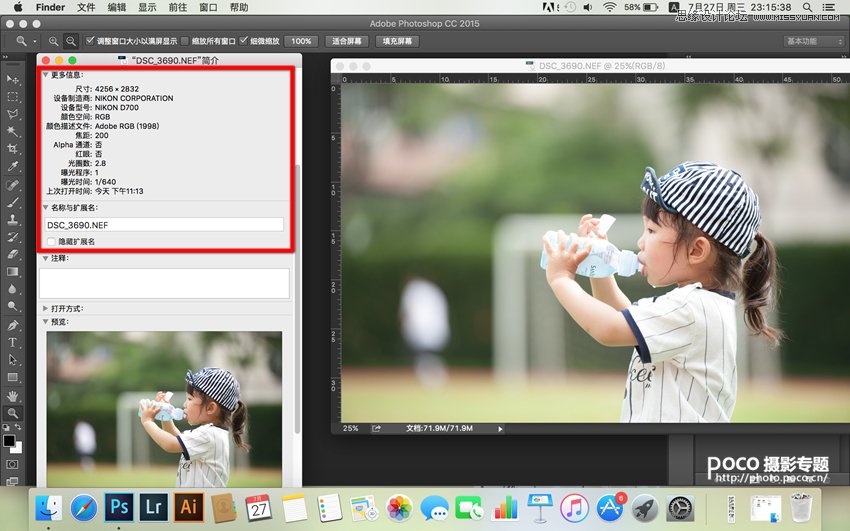Select the Hand tool
Screen dimensions: 850x531
(12, 396)
